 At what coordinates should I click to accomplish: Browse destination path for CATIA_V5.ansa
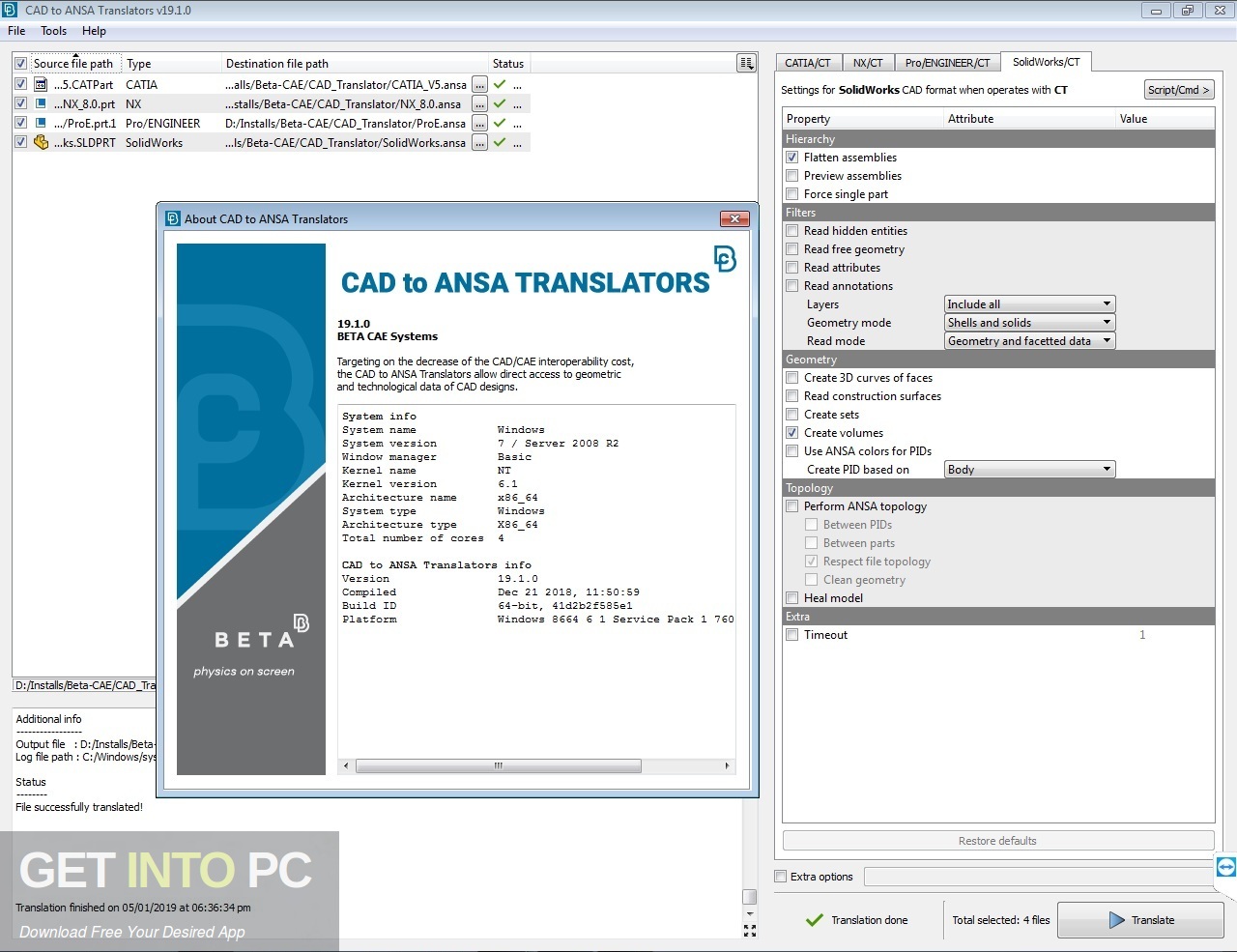pos(479,85)
